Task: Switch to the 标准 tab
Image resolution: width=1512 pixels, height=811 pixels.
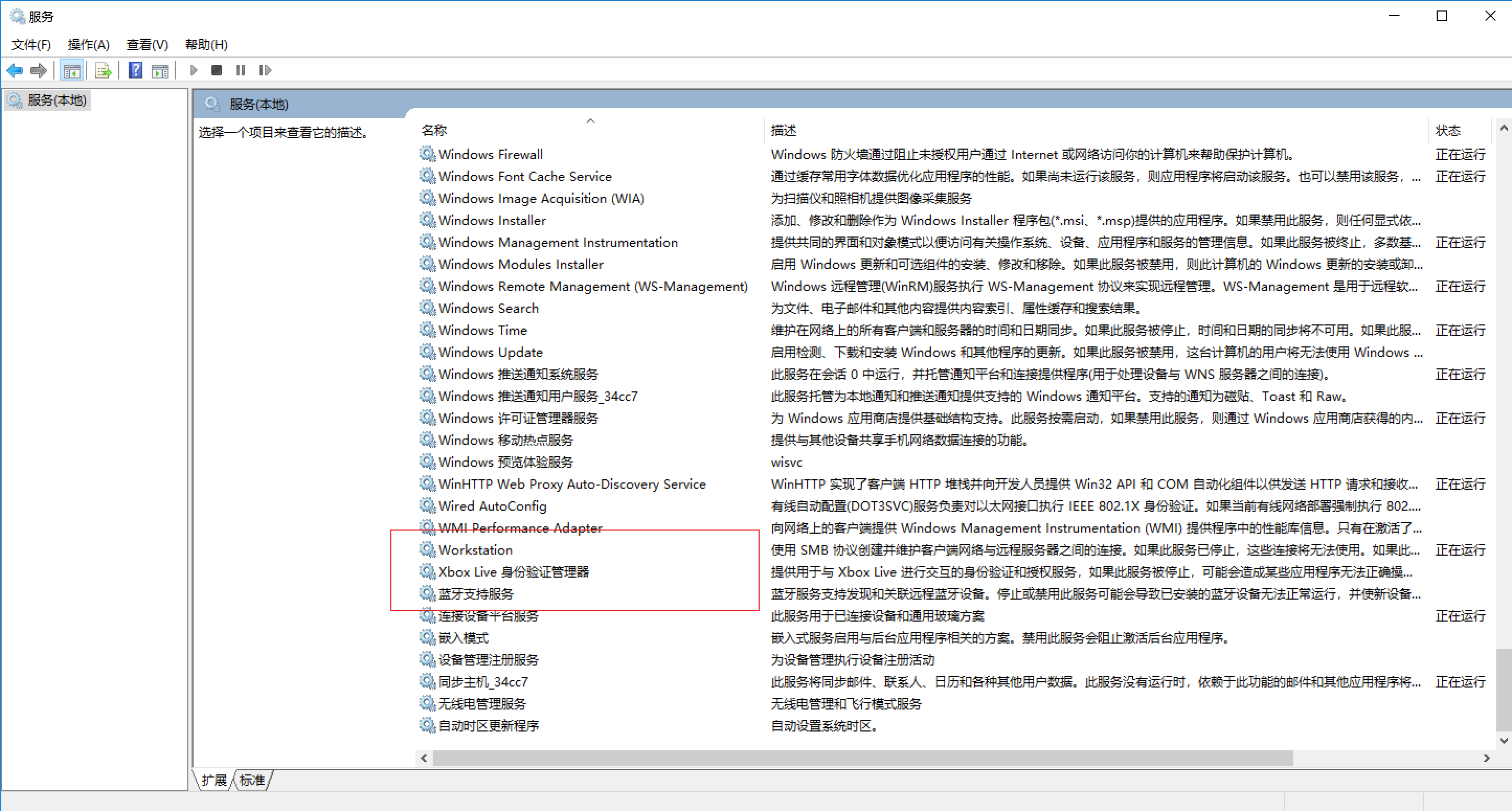Action: point(252,780)
